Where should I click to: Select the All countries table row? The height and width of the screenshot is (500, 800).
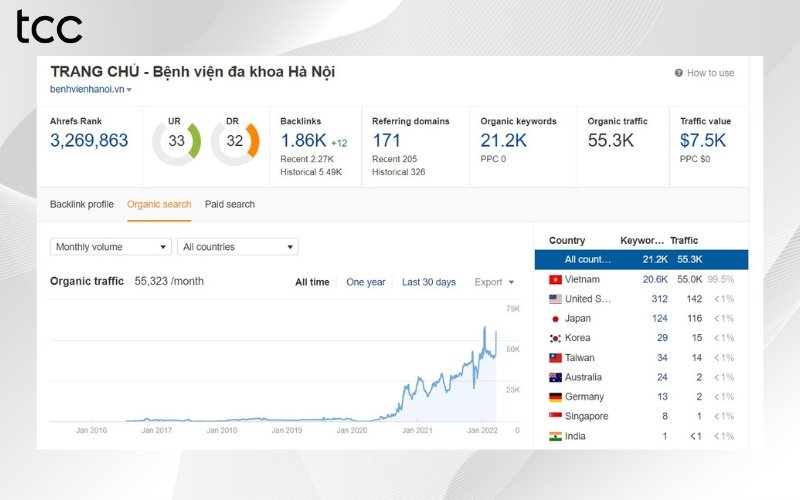641,260
